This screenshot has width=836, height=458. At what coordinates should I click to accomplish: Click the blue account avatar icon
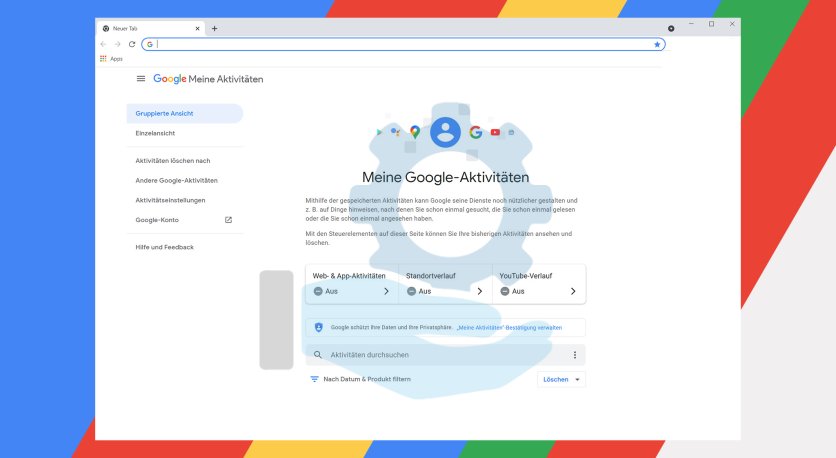pos(445,132)
